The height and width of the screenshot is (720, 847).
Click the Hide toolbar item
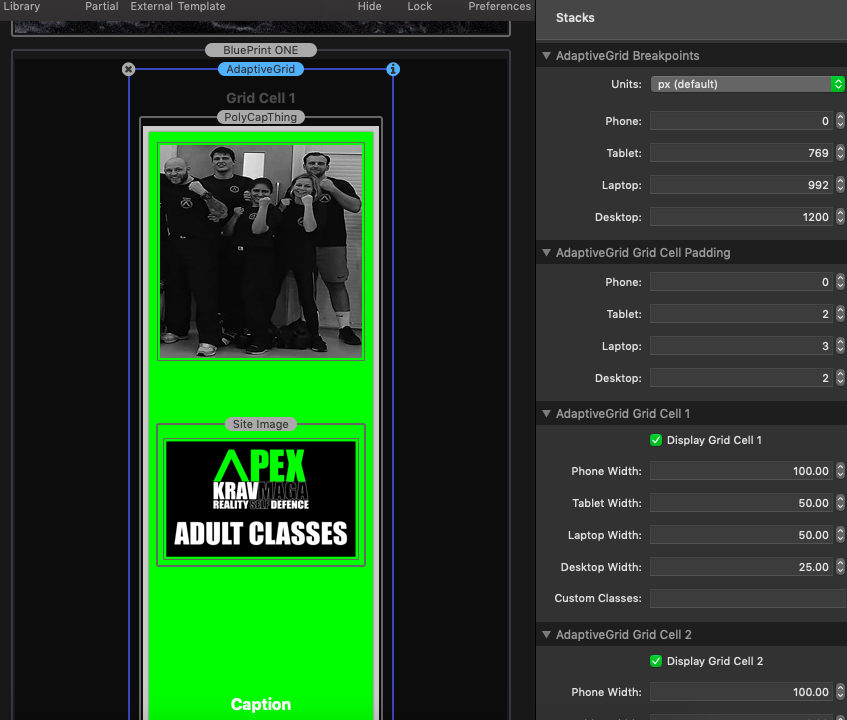[x=369, y=6]
